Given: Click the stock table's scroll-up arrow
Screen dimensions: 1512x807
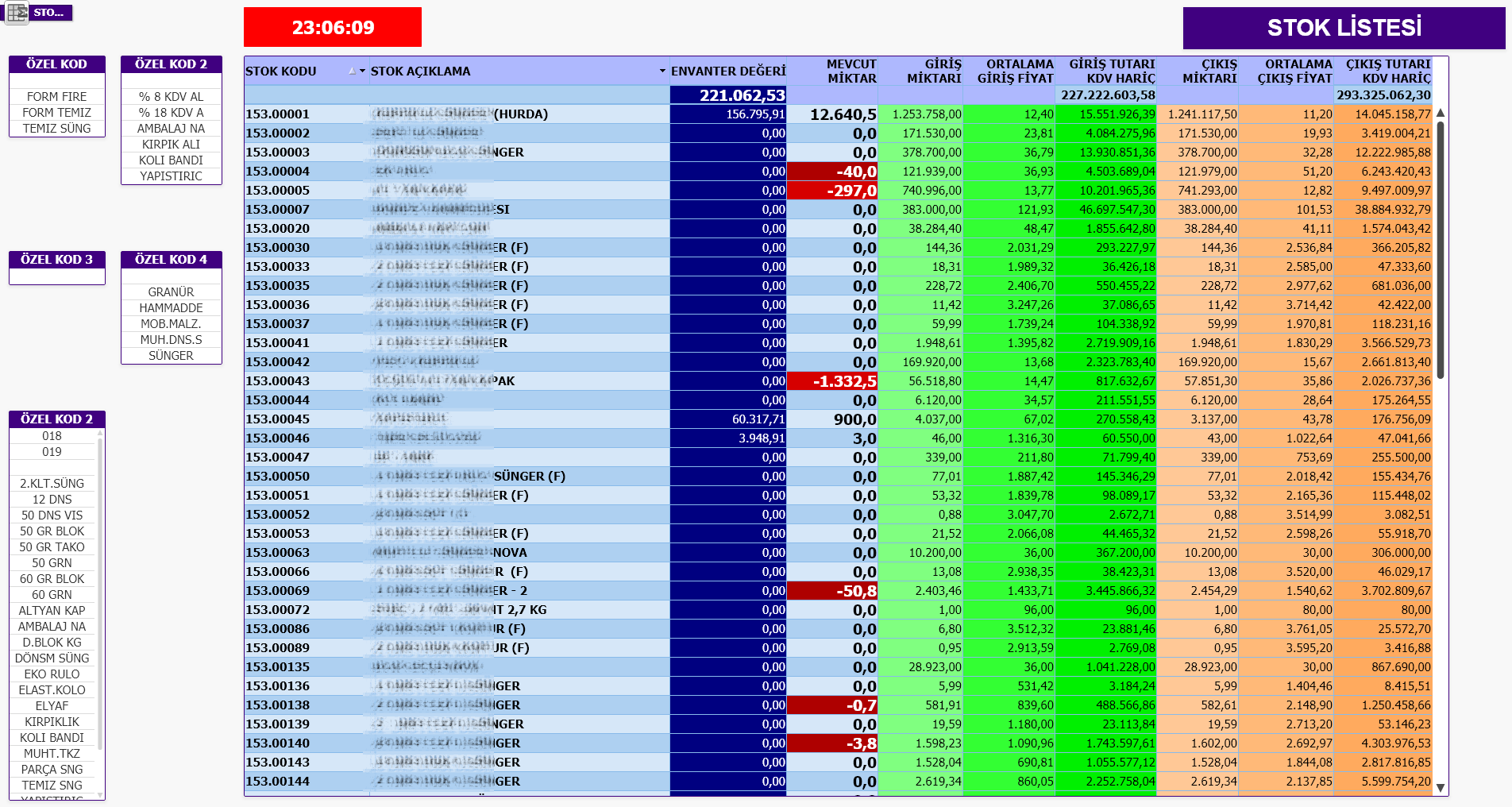Looking at the screenshot, I should click(1441, 114).
